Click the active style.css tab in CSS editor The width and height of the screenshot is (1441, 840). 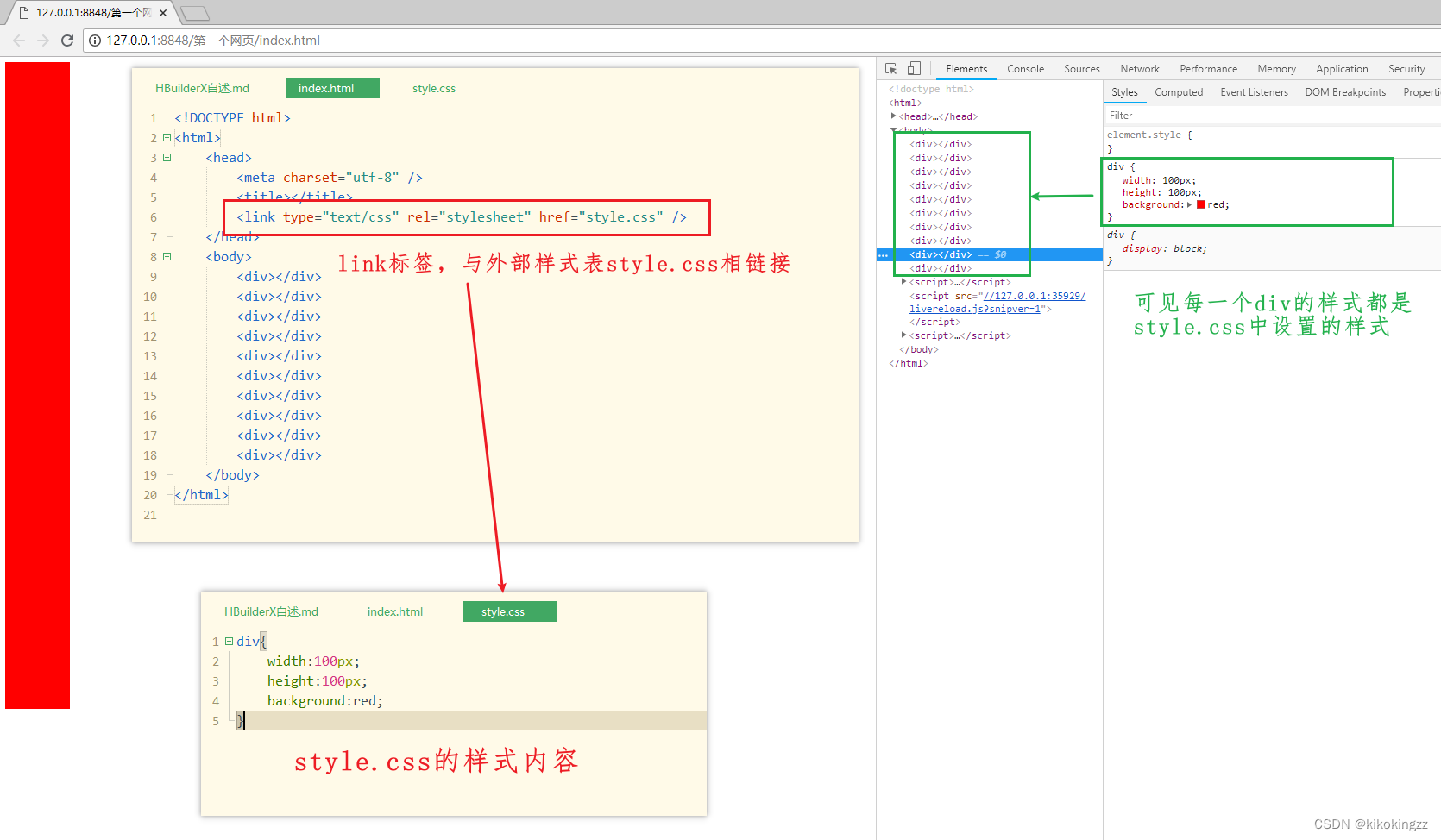click(x=509, y=611)
